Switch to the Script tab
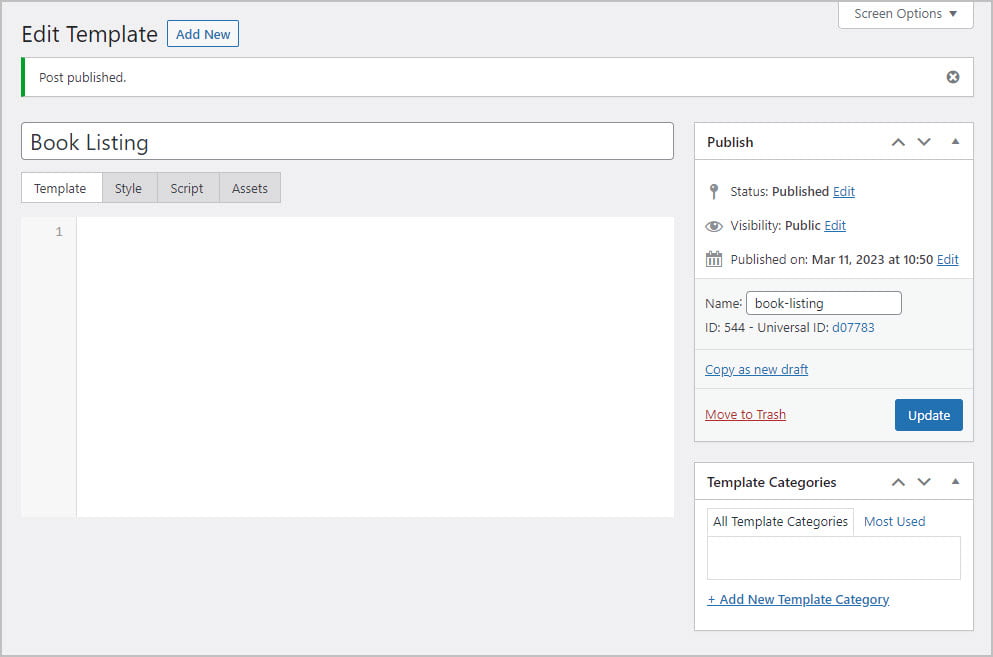Screen dimensions: 993x657 187,188
